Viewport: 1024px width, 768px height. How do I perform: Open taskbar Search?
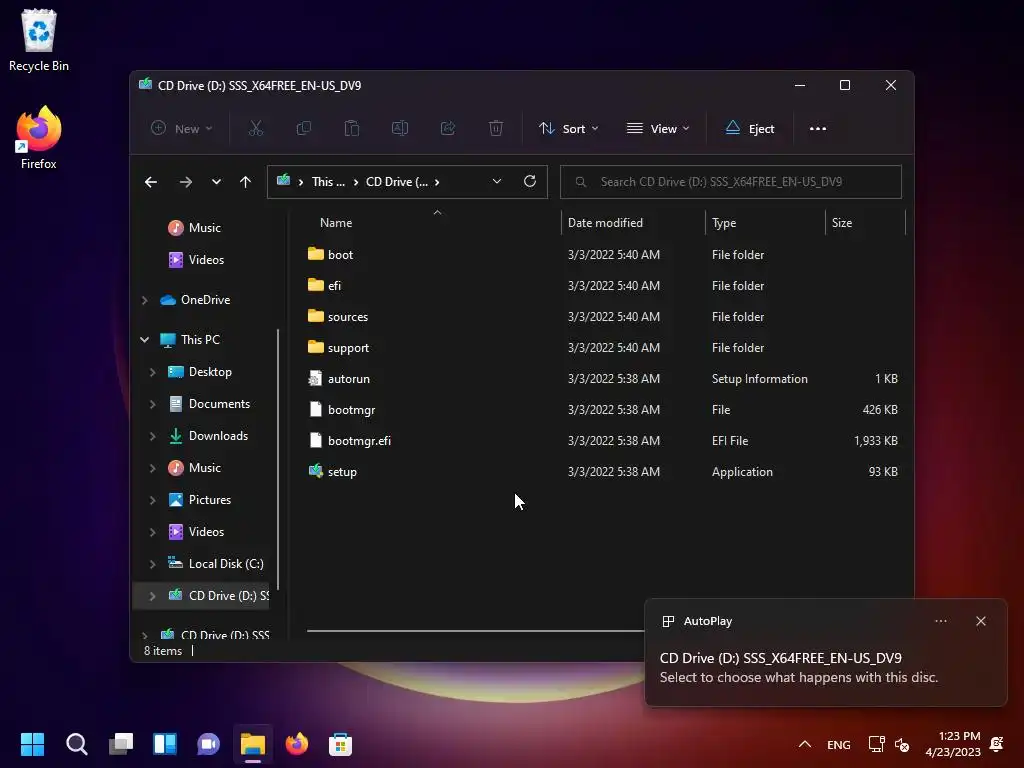[76, 744]
